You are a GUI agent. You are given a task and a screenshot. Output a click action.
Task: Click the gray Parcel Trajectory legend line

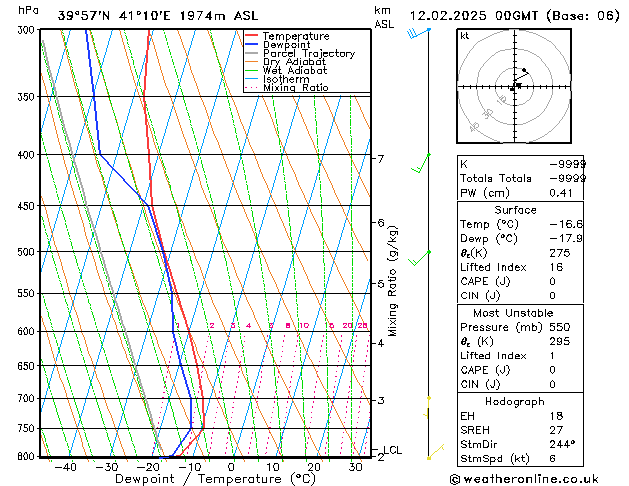(251, 53)
